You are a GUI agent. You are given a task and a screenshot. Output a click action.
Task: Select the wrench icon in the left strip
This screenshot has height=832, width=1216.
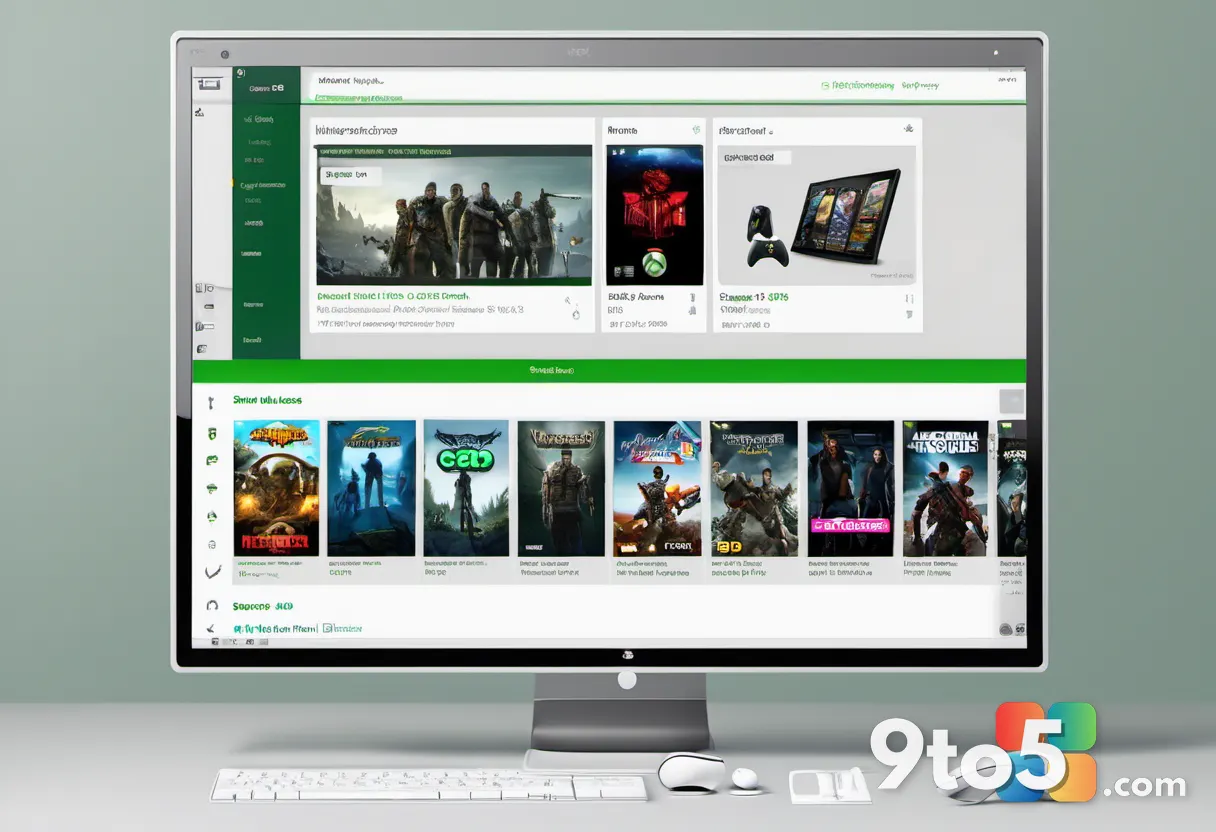[211, 403]
